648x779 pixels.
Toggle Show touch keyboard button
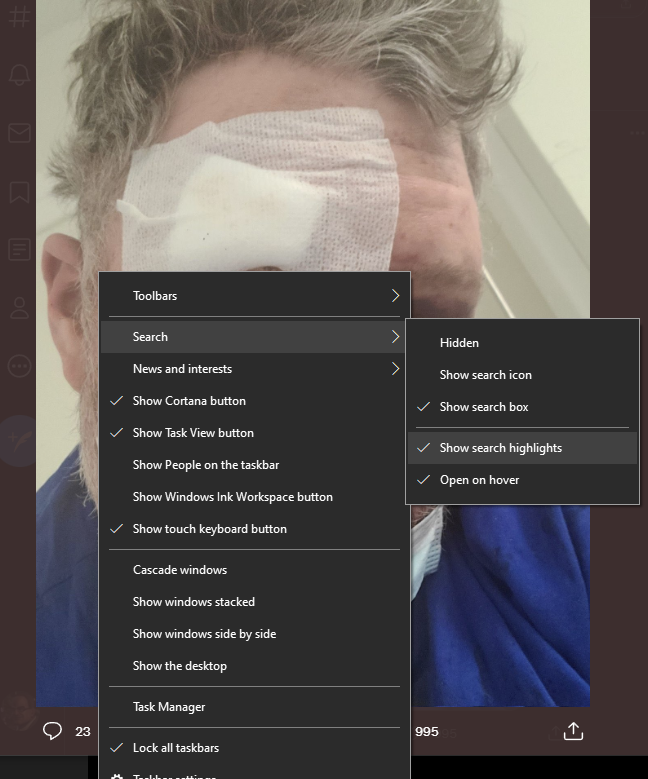tap(254, 529)
